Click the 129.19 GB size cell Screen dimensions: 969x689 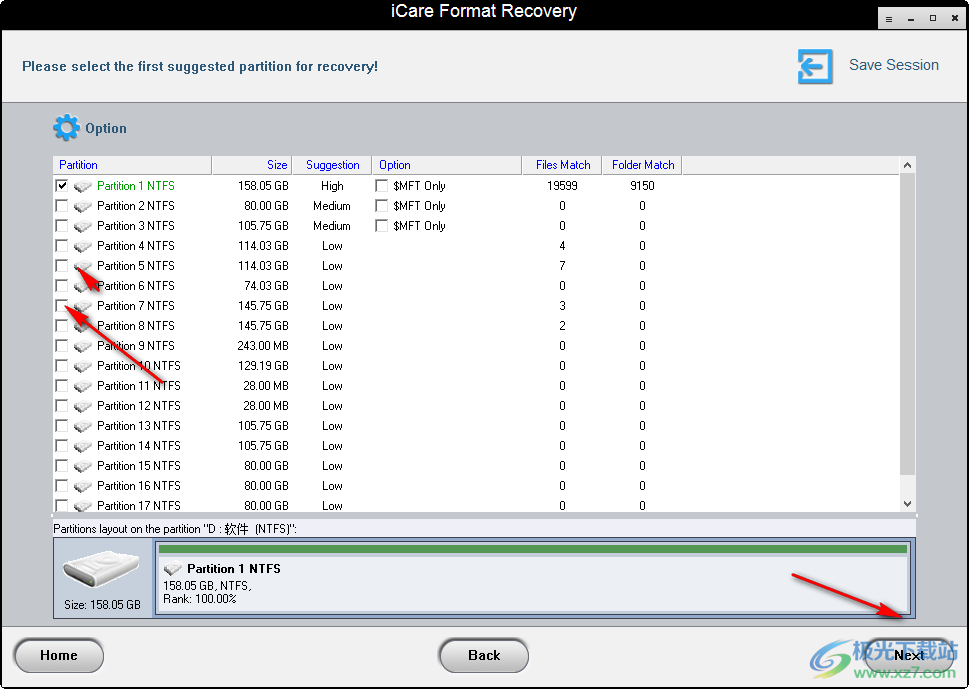click(263, 366)
